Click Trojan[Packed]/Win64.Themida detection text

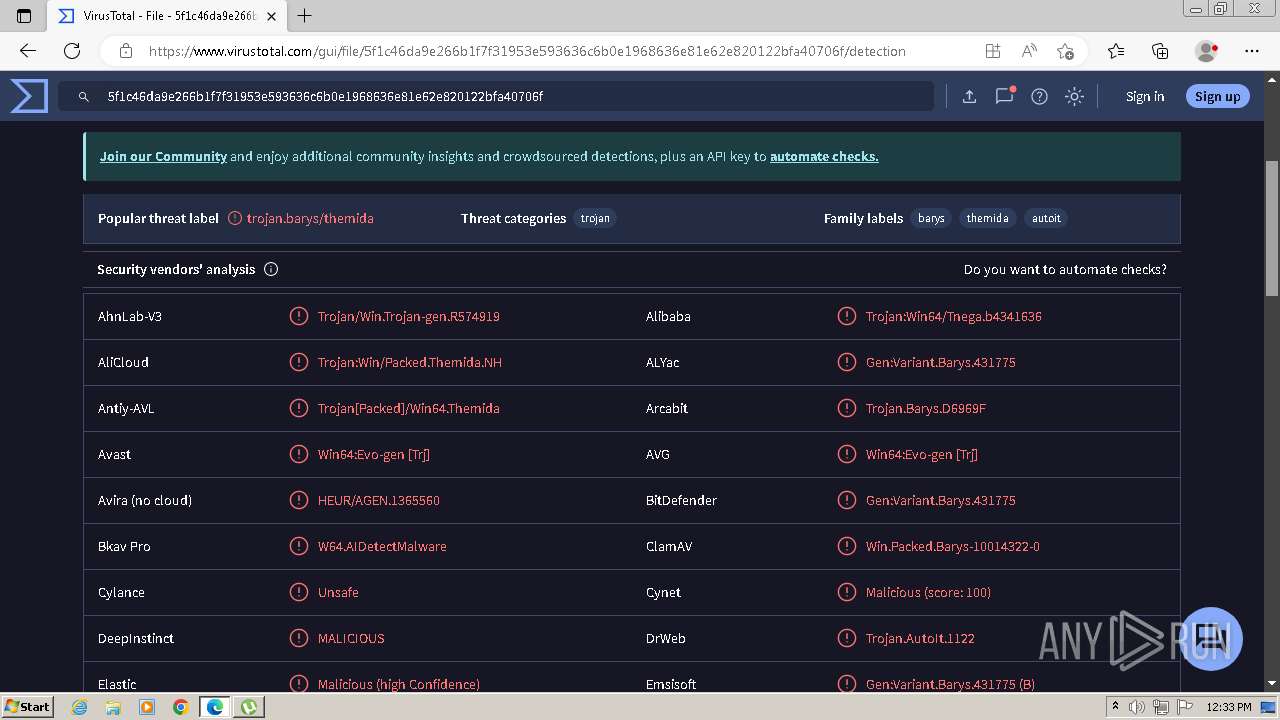pos(409,408)
